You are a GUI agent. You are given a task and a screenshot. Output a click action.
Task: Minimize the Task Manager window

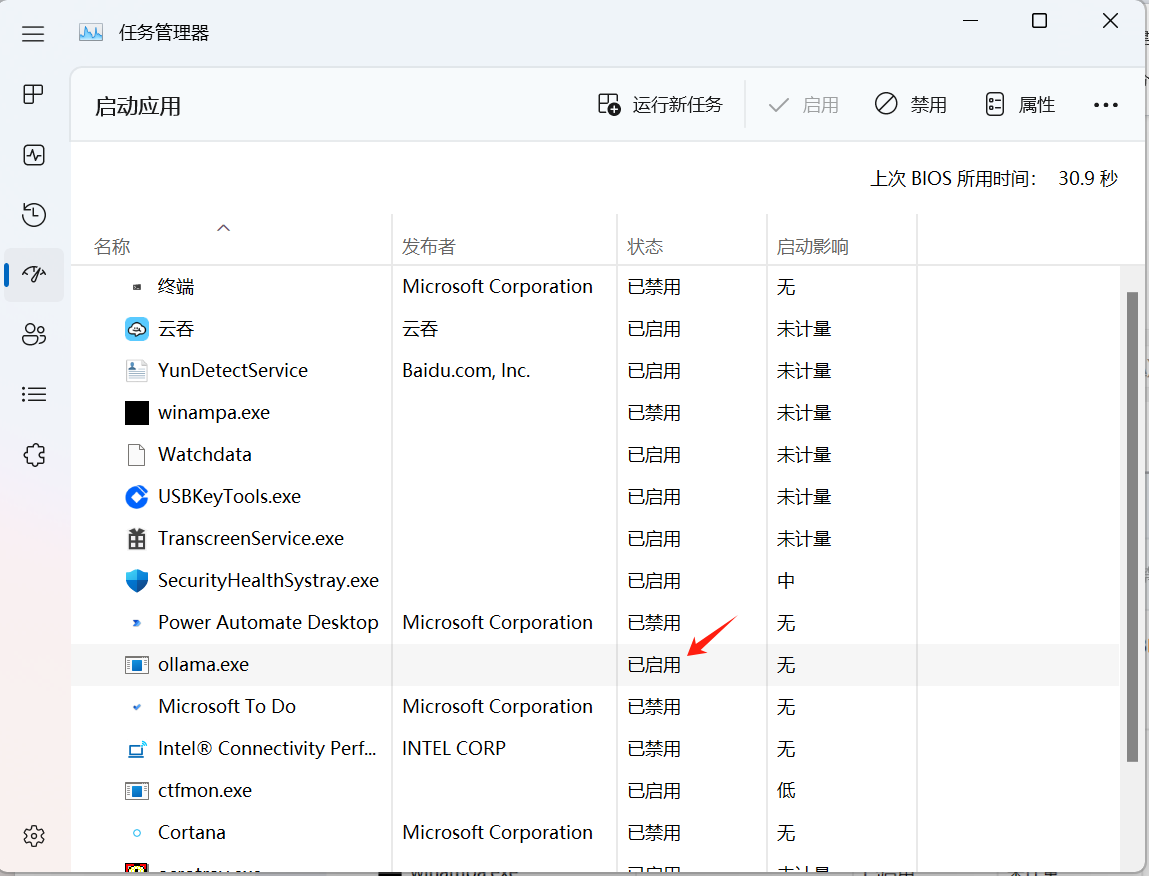click(x=970, y=21)
